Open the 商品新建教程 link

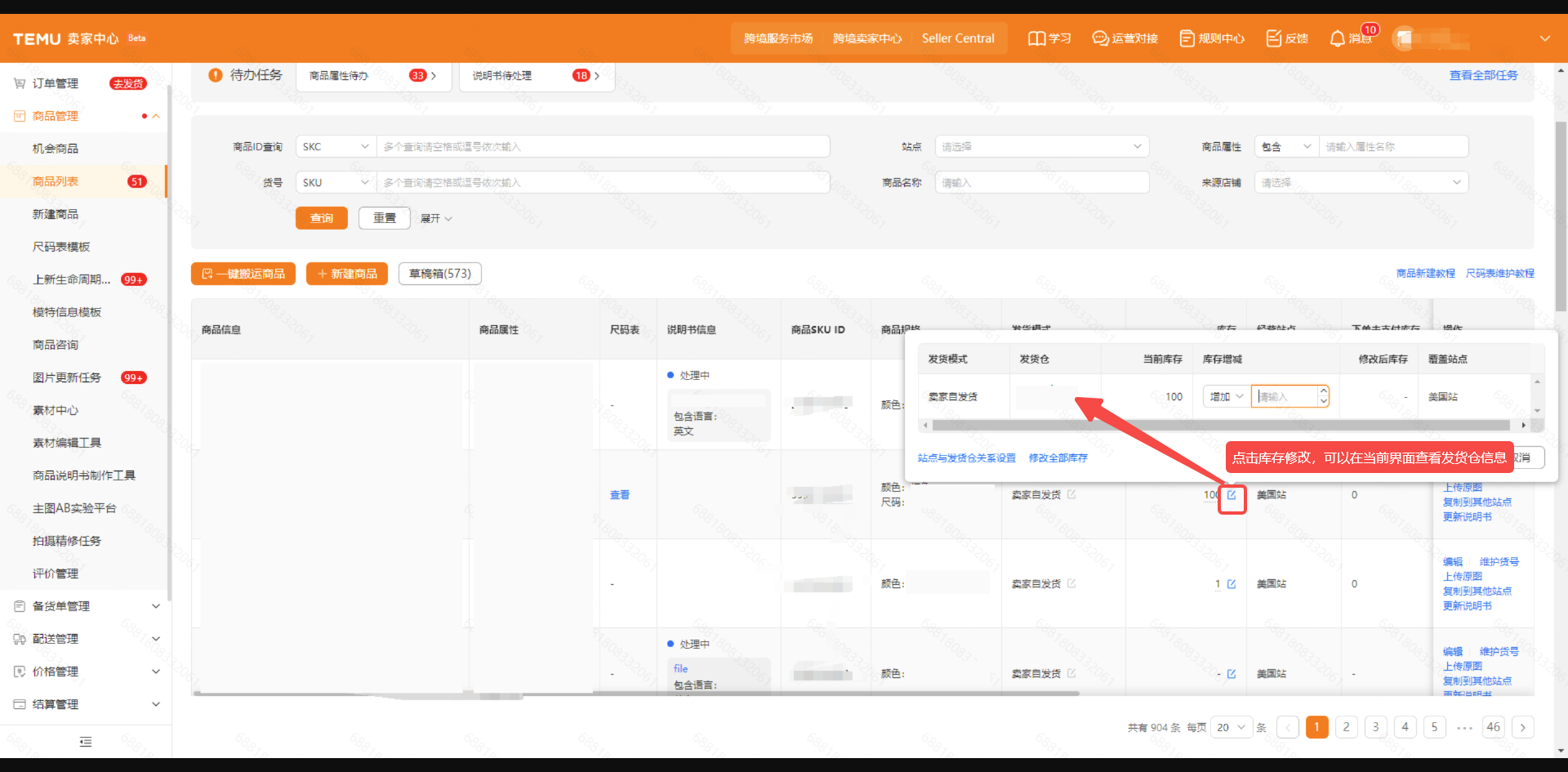pos(1426,274)
